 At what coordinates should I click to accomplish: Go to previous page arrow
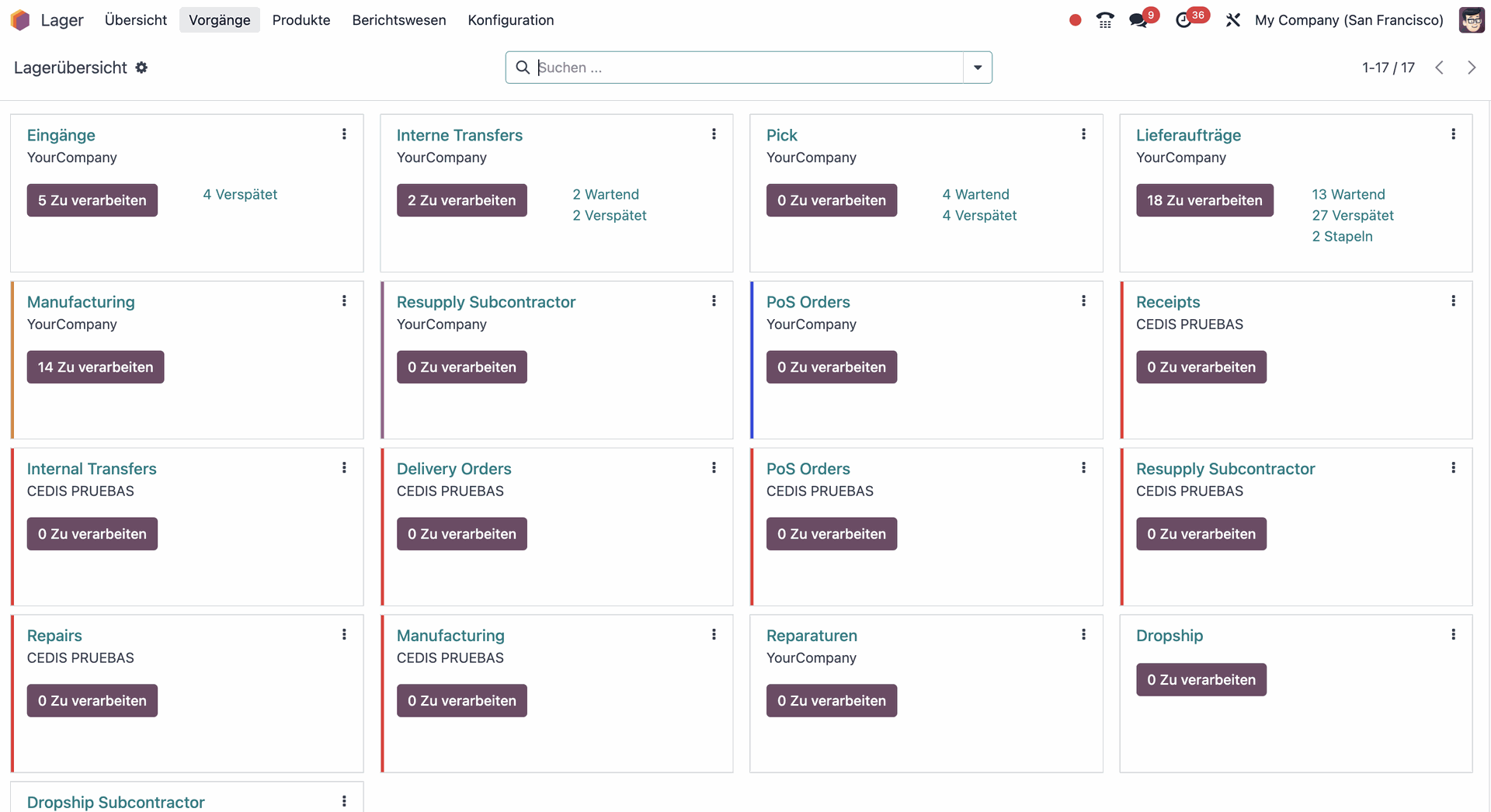tap(1439, 68)
